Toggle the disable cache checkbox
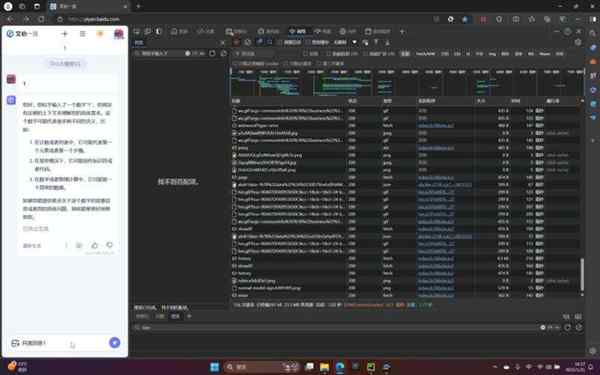This screenshot has height=375, width=600. point(308,42)
